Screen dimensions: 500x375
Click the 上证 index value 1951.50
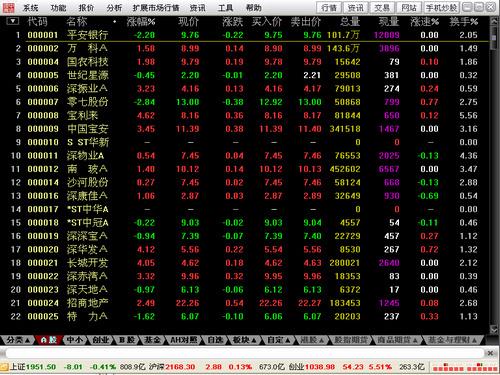click(41, 367)
